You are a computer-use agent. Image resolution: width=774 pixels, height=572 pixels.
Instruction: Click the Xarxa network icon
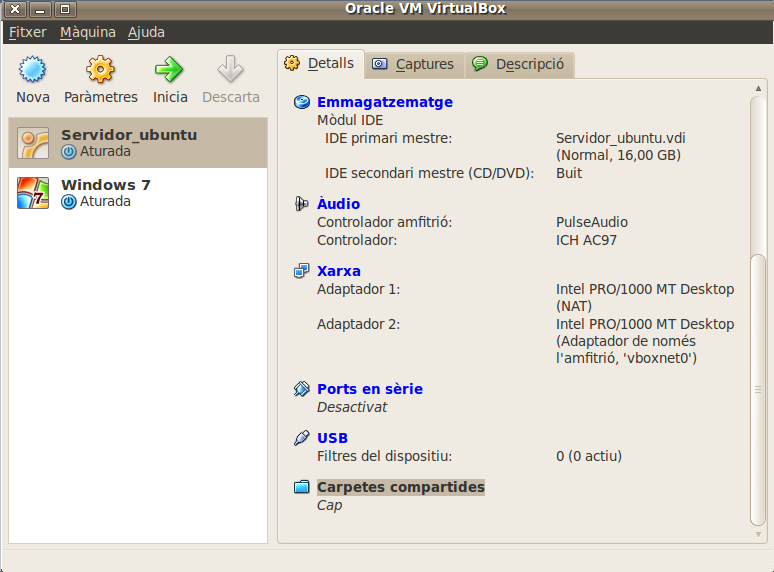[302, 271]
